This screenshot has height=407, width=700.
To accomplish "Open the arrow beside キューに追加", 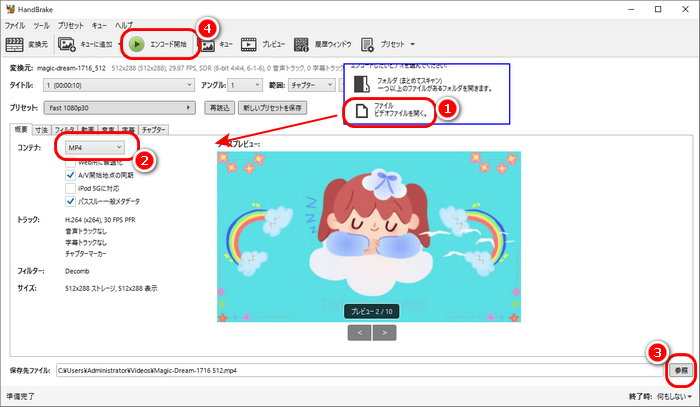I will (x=119, y=44).
